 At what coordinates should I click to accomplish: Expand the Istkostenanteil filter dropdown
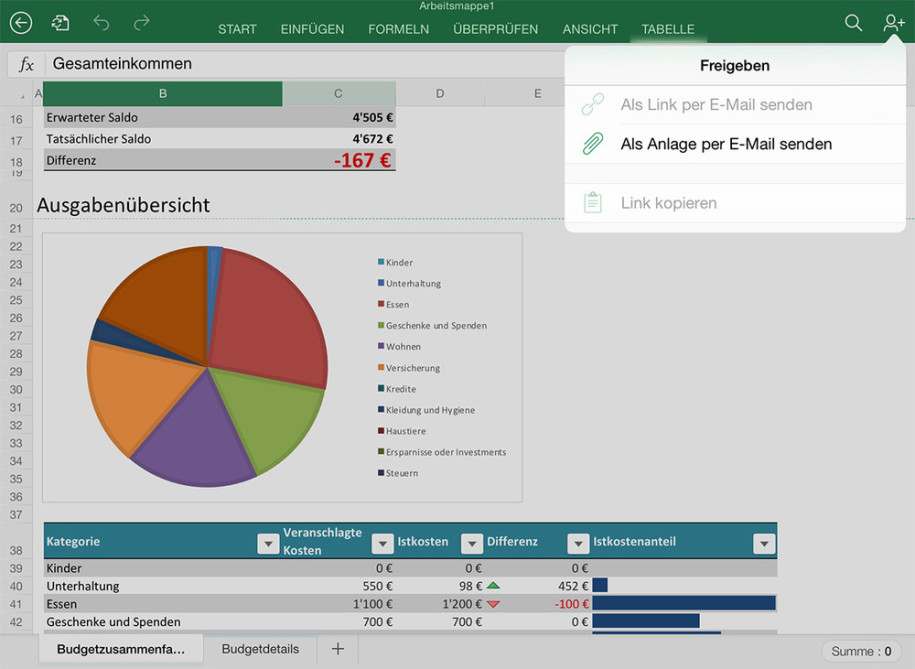[x=764, y=543]
